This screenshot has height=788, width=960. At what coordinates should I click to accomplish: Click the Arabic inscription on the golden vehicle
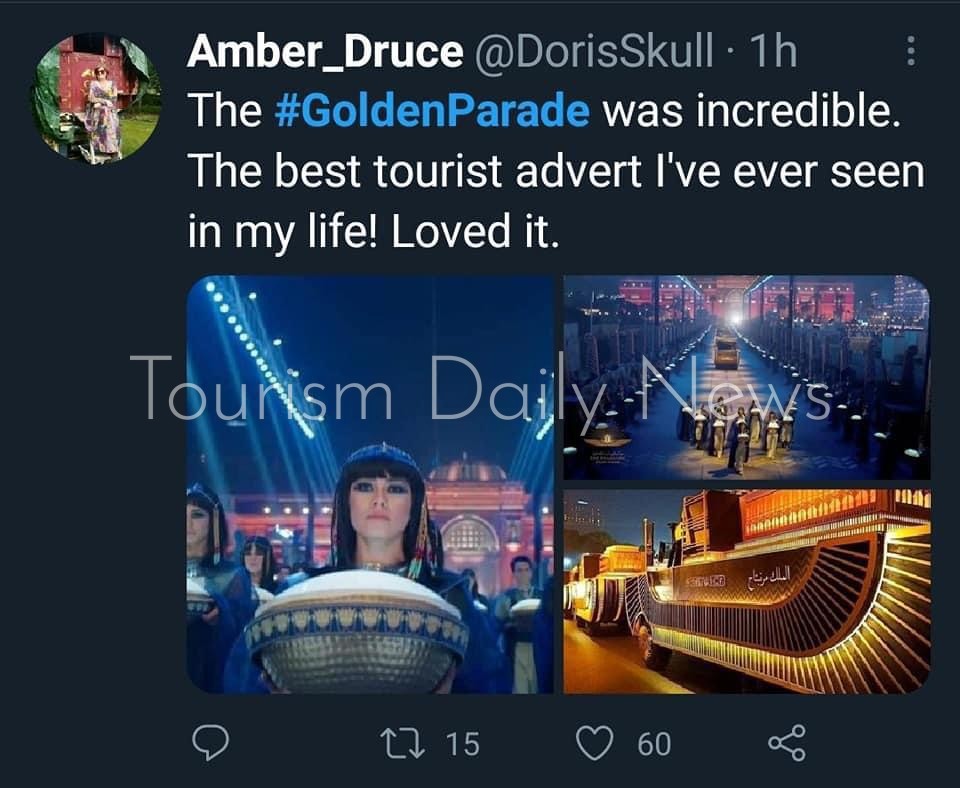[768, 575]
